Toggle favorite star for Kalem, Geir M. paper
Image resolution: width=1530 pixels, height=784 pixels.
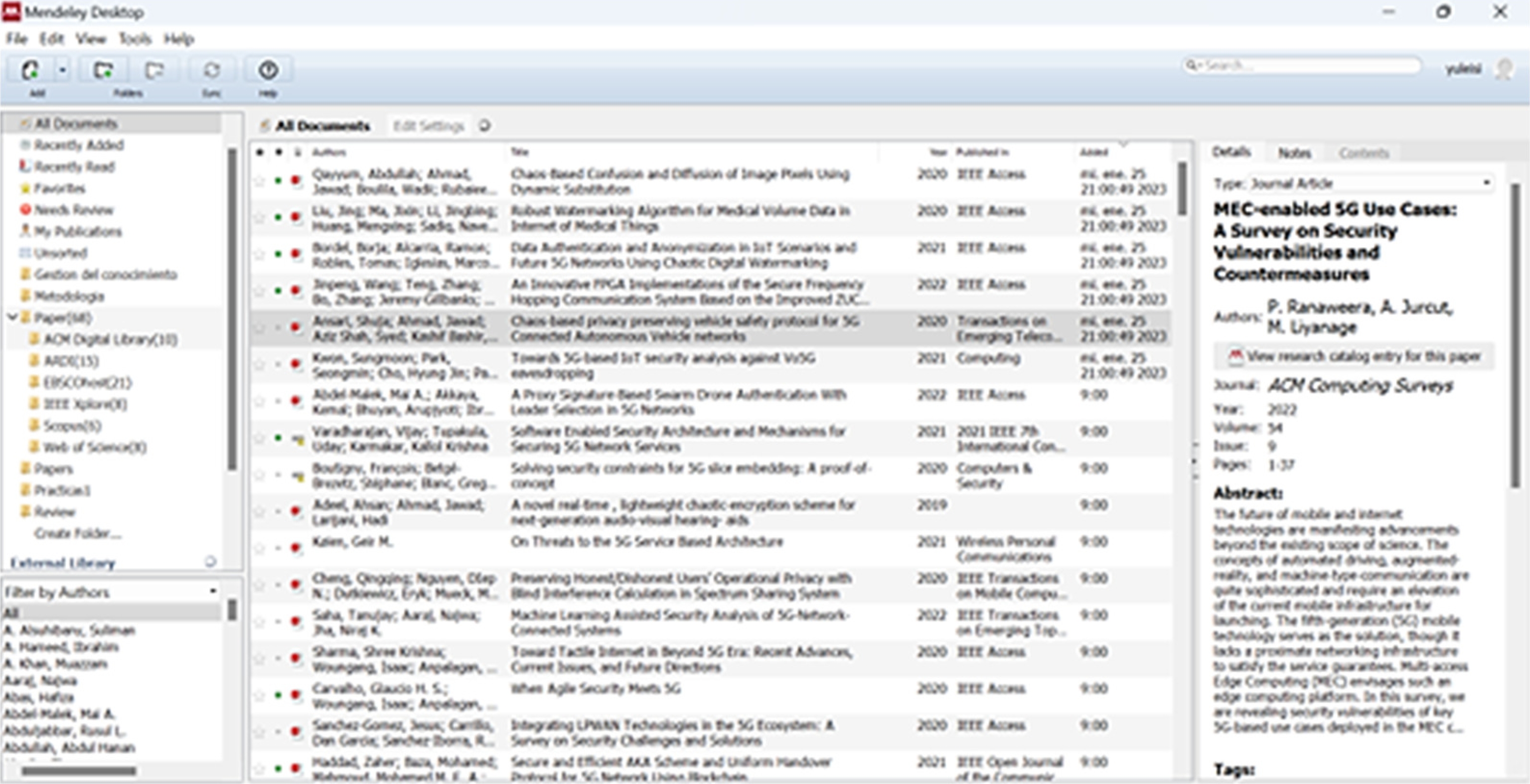click(259, 548)
